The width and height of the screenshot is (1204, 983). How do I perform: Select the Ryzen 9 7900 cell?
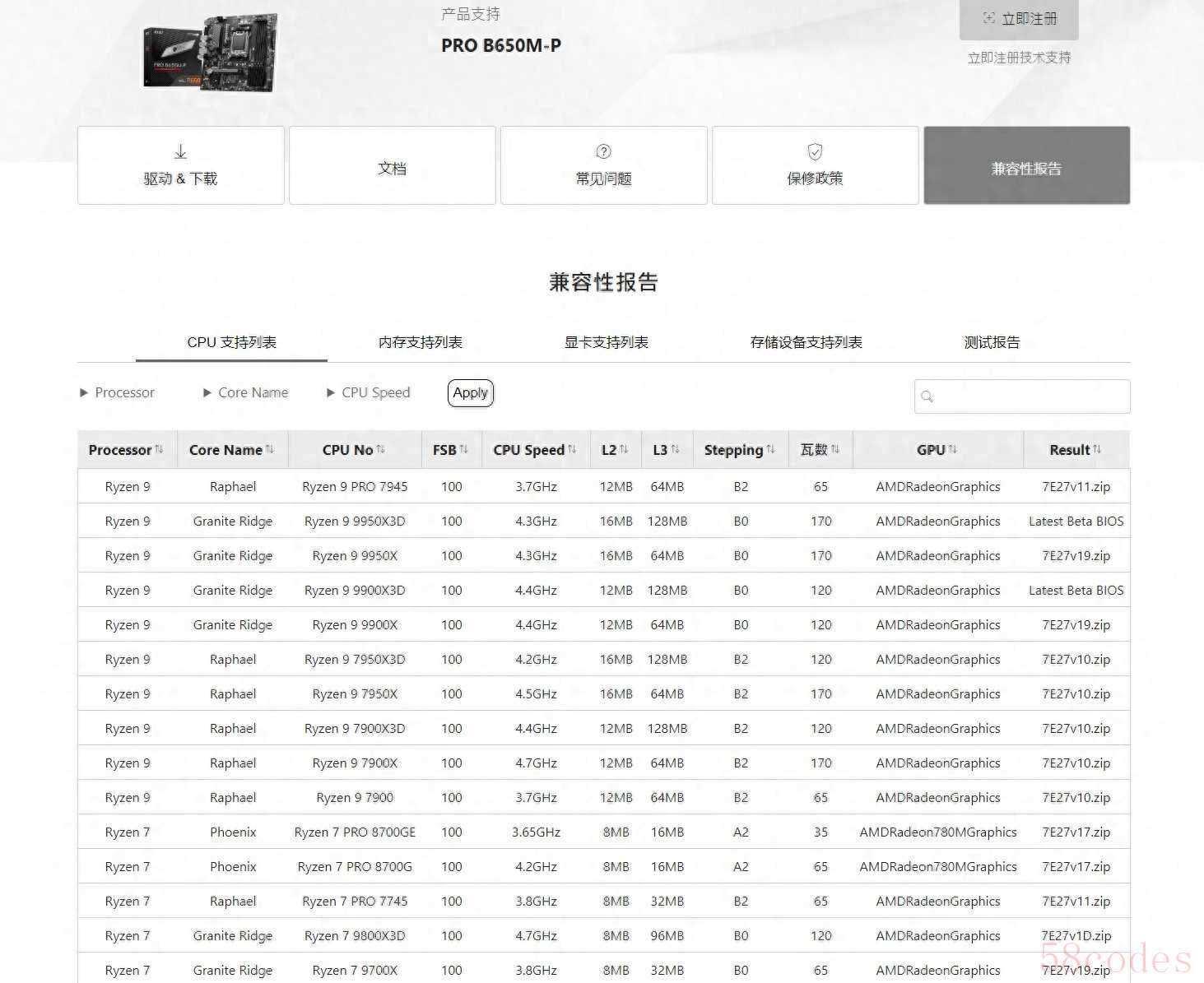(x=355, y=797)
